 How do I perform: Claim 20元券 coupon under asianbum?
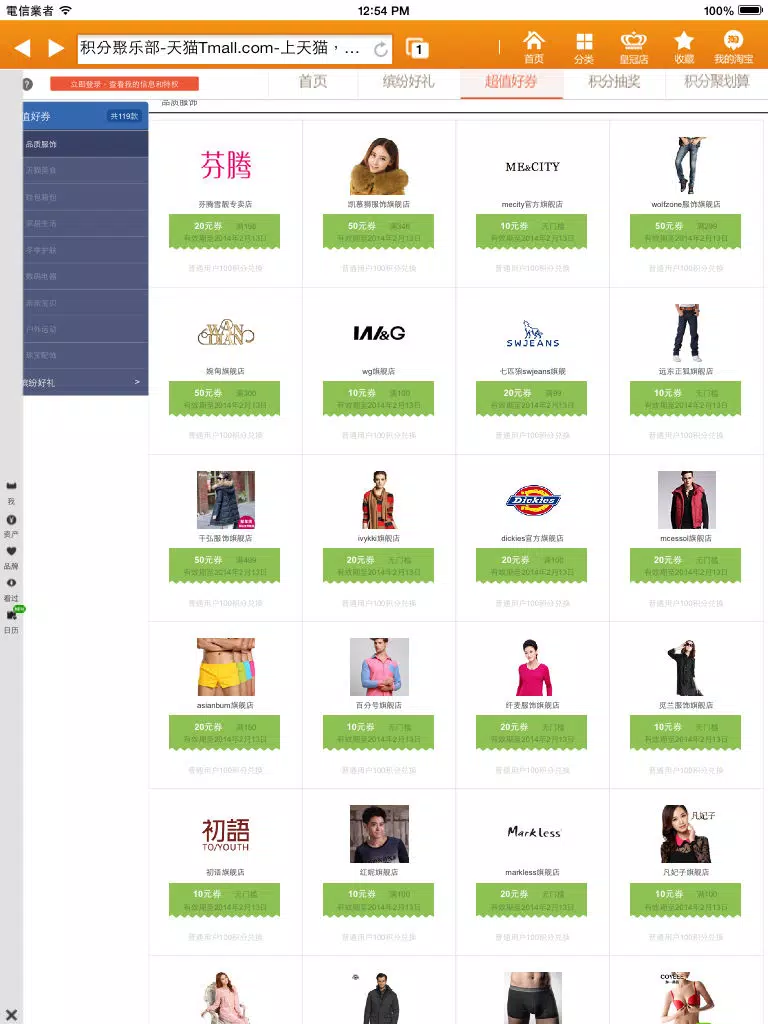[225, 733]
